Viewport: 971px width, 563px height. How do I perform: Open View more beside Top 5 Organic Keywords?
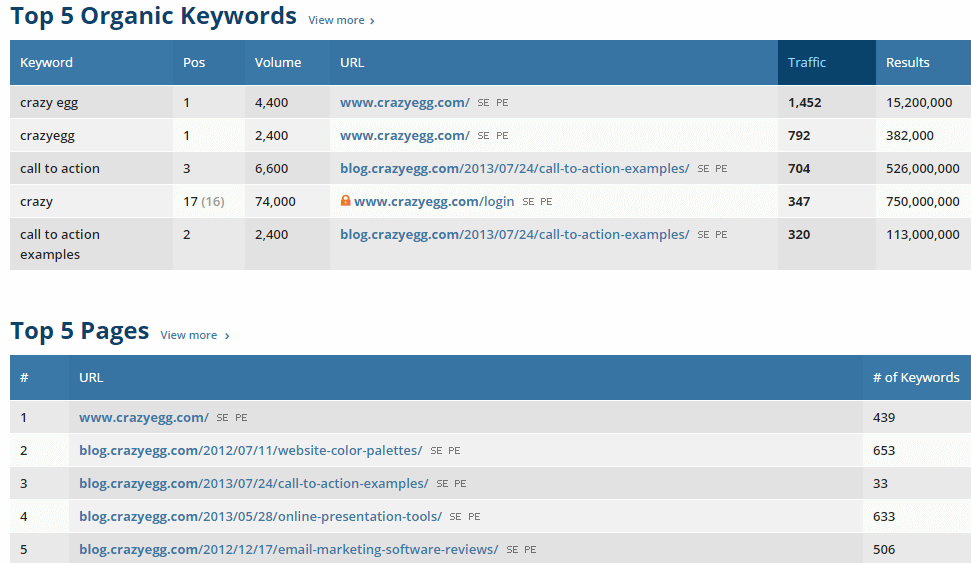[341, 20]
